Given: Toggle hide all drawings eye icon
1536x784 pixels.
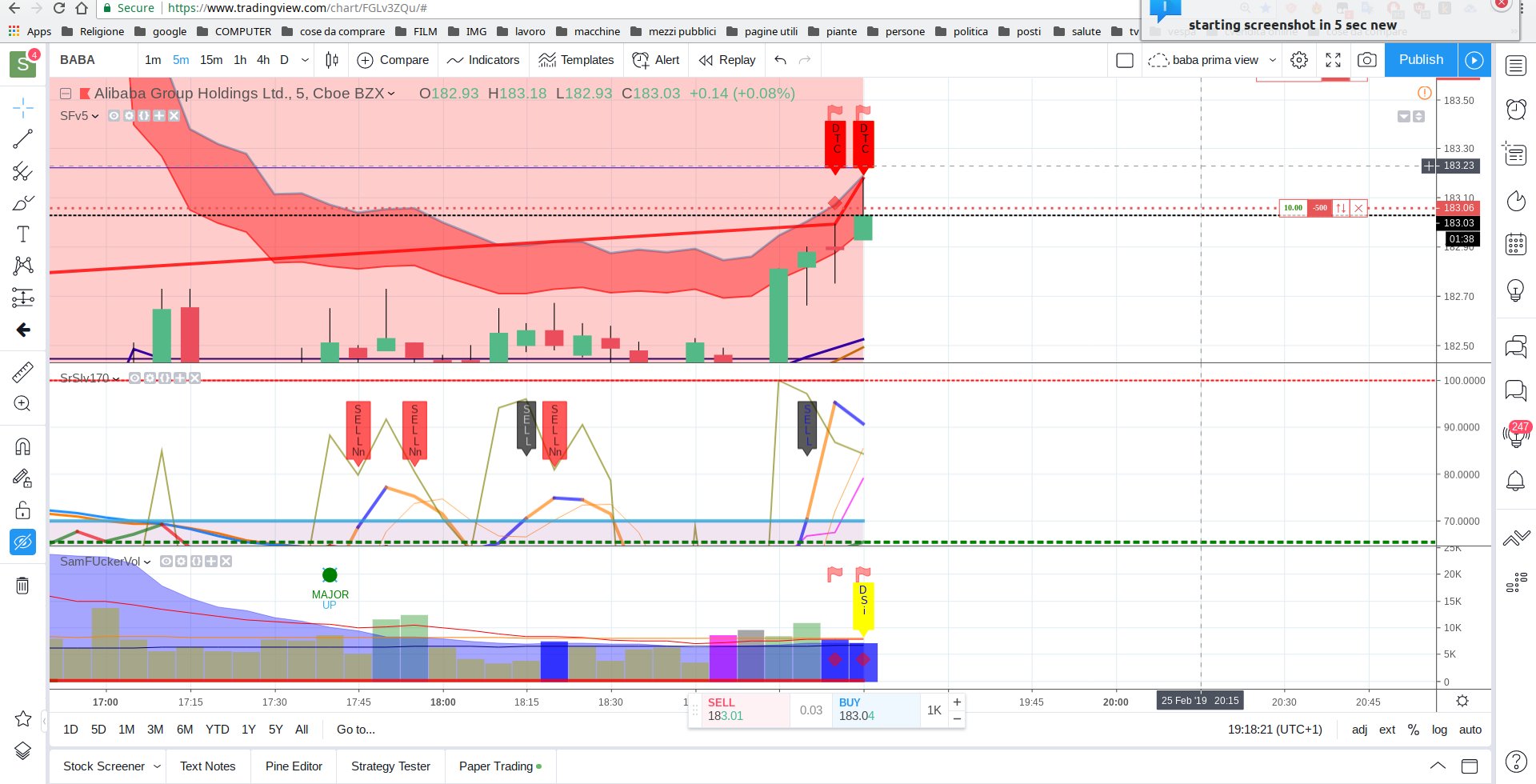Looking at the screenshot, I should point(23,542).
